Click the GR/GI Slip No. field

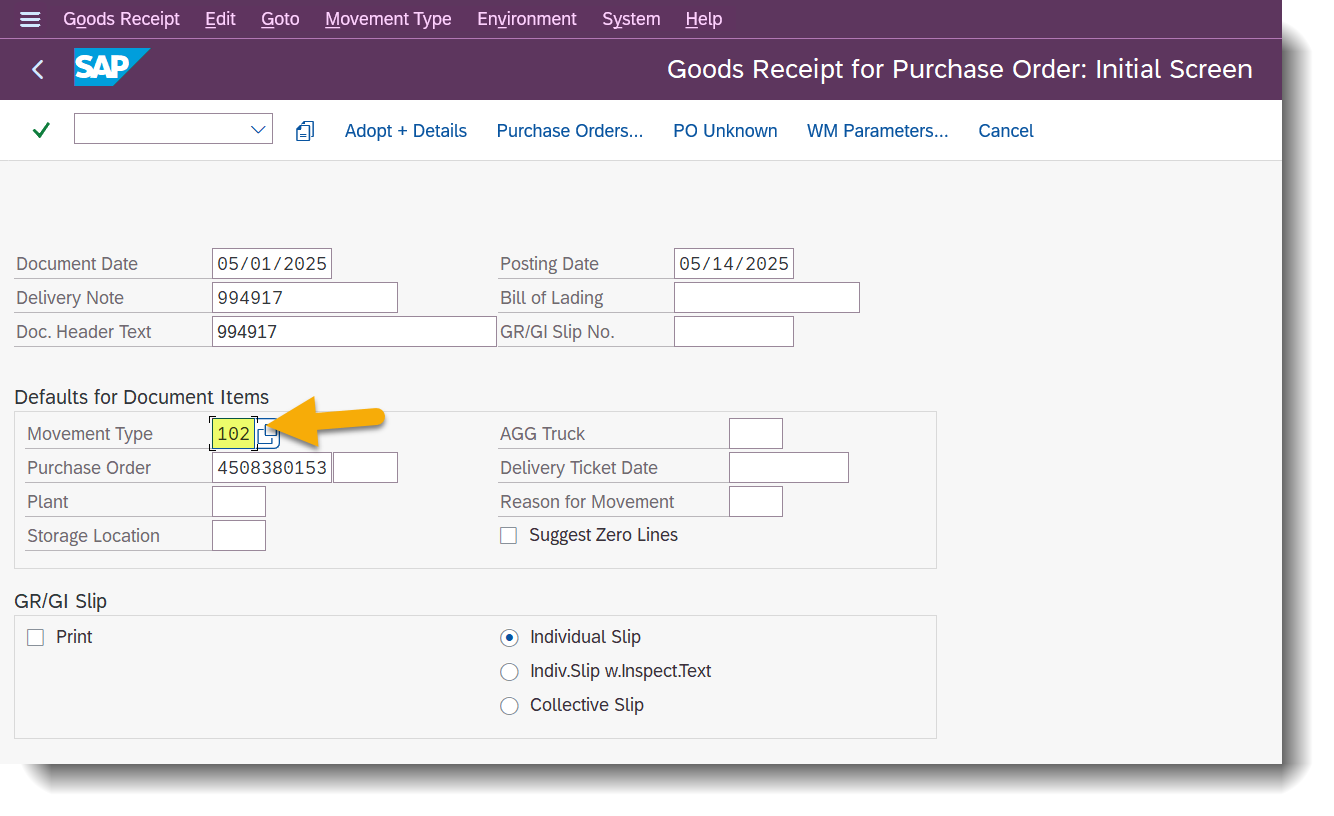coord(734,331)
